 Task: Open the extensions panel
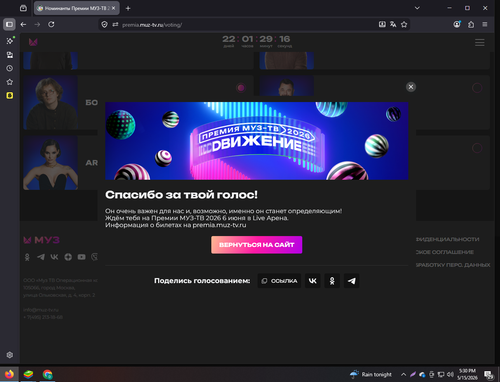coord(471,24)
